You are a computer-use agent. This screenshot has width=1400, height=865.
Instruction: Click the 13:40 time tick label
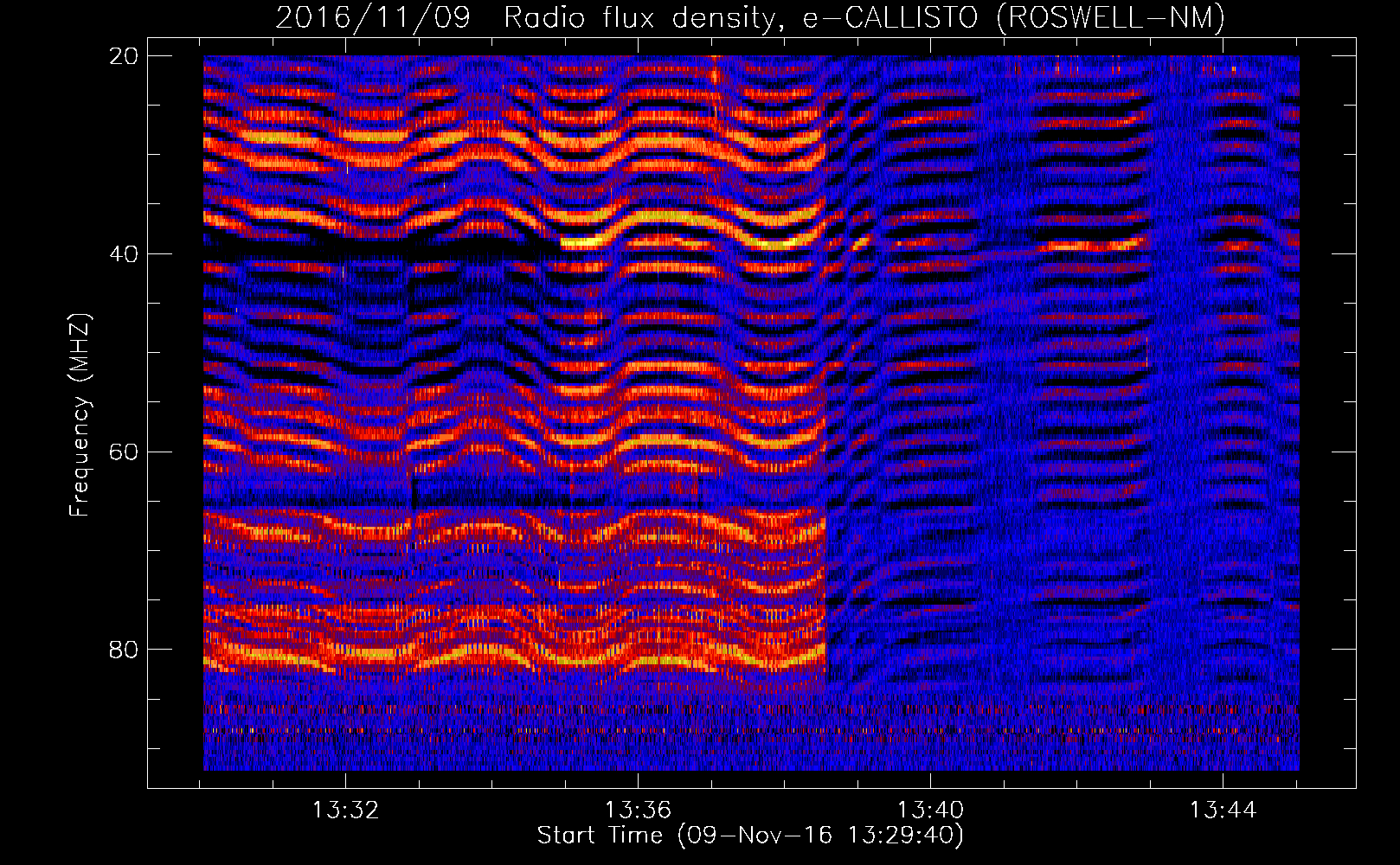click(x=930, y=811)
